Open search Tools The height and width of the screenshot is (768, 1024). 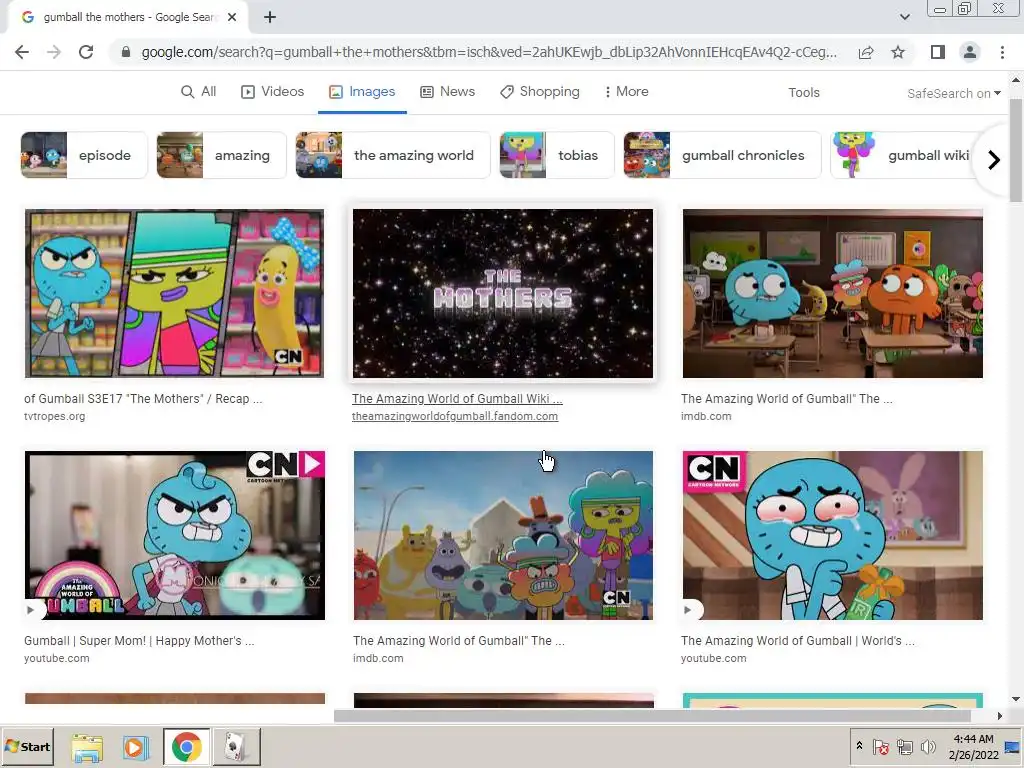pyautogui.click(x=804, y=93)
